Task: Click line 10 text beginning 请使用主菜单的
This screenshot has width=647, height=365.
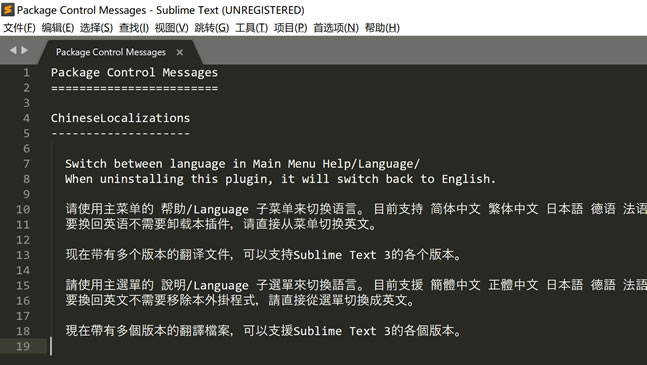Action: click(x=356, y=209)
